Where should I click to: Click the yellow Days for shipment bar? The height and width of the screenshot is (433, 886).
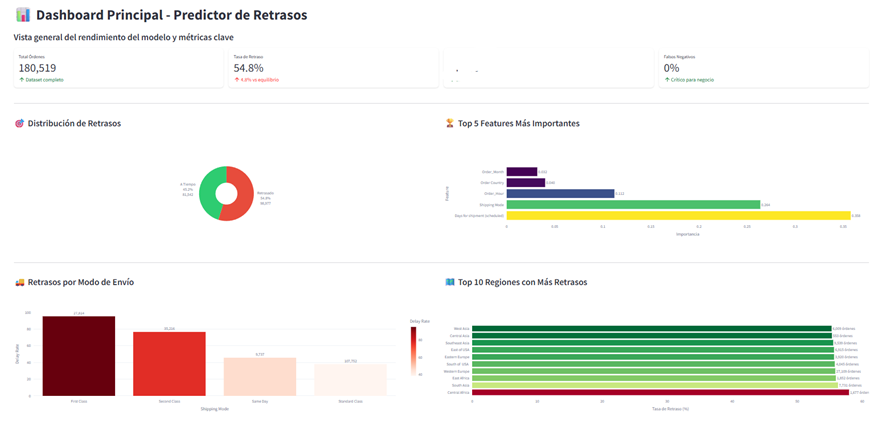(678, 215)
